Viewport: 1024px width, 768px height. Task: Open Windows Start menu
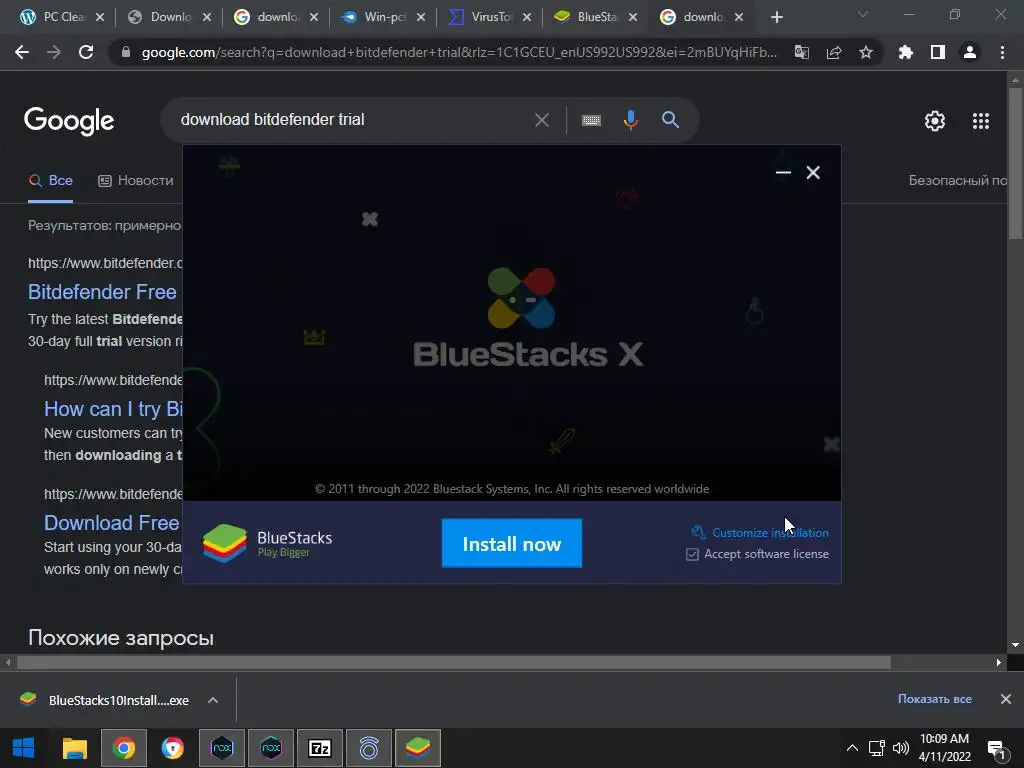pyautogui.click(x=24, y=748)
